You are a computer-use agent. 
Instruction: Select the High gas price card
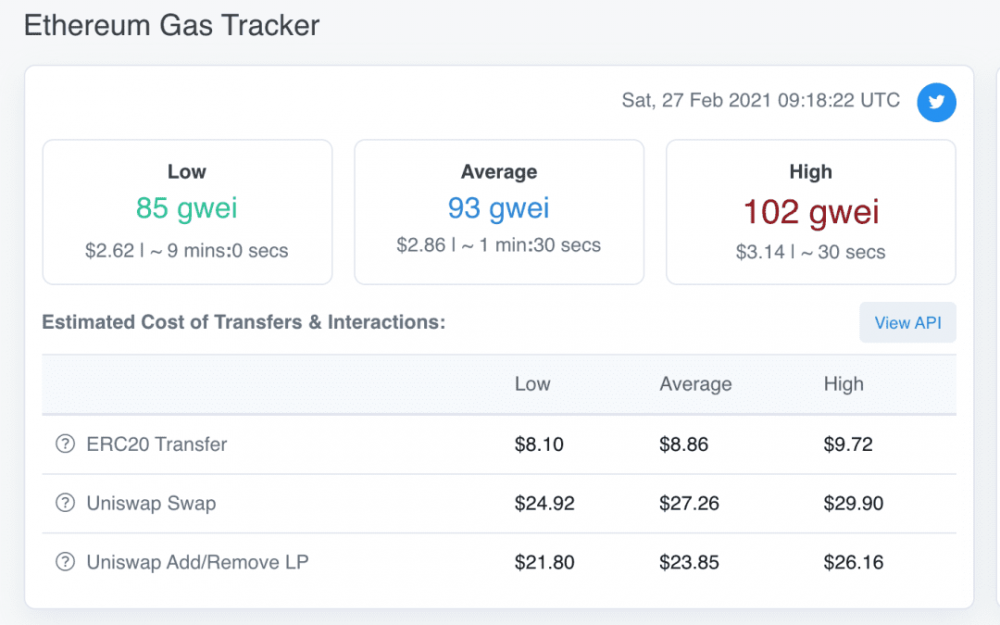[x=811, y=212]
